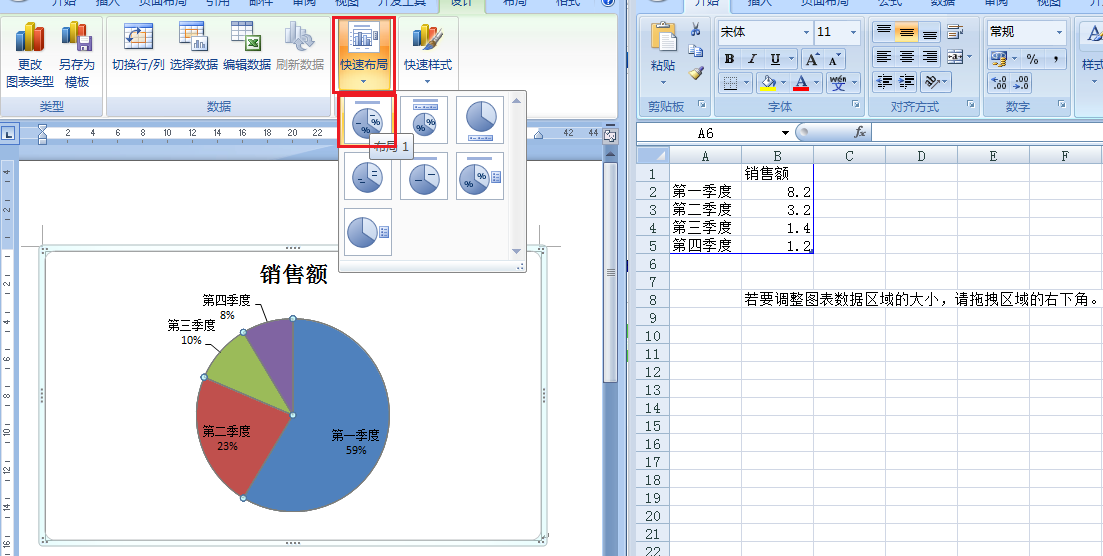
Task: Click the Paste (粘贴) icon in Excel
Action: click(x=663, y=37)
